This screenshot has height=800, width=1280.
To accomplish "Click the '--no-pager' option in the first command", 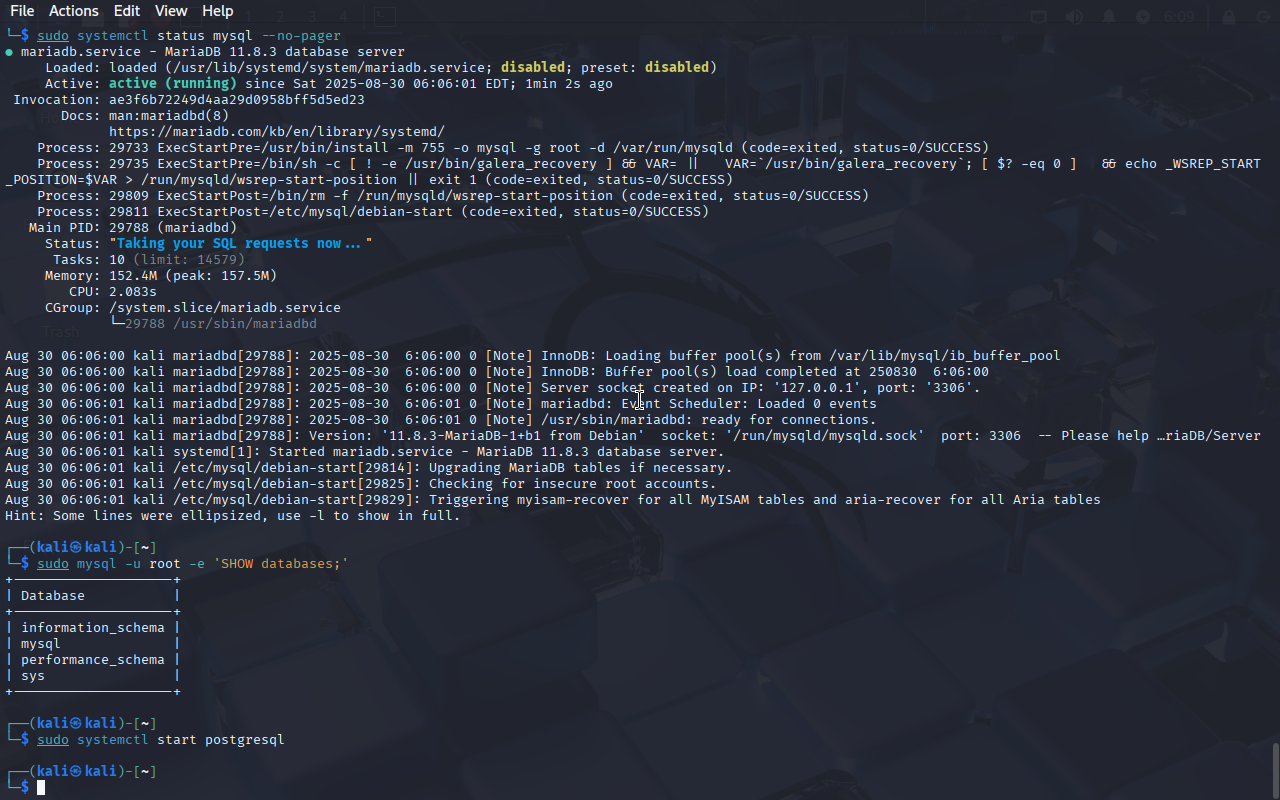I will [301, 35].
